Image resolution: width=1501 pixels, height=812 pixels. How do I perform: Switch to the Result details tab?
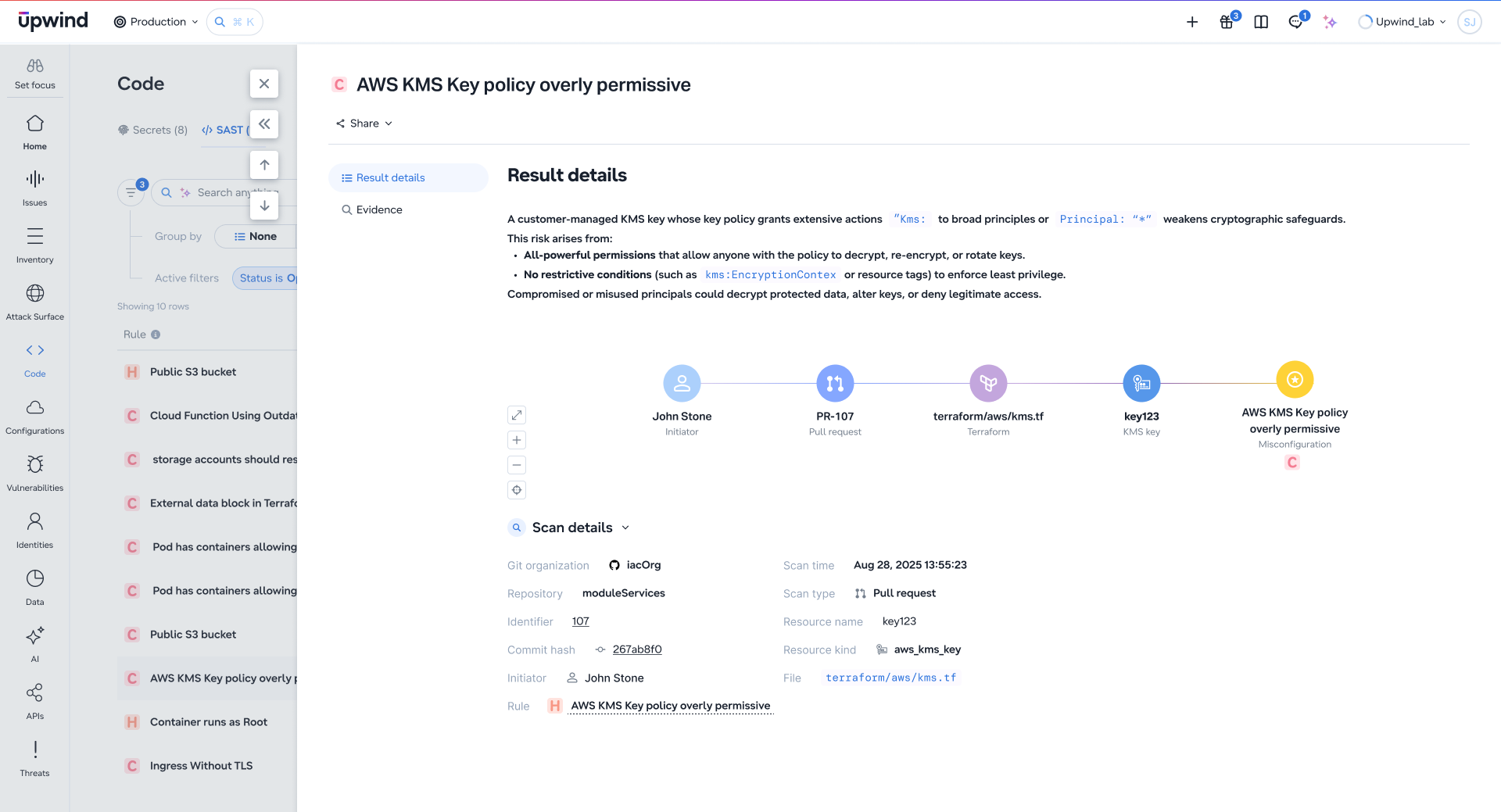[408, 177]
